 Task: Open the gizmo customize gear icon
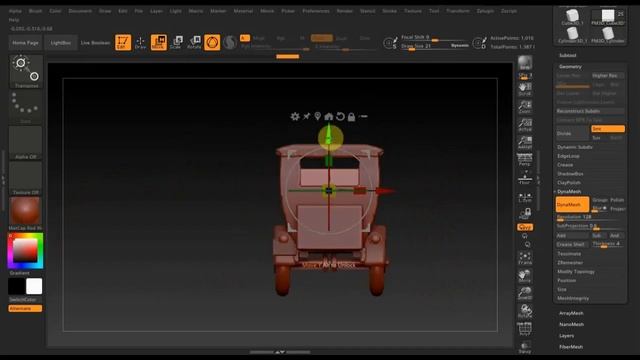[x=295, y=117]
